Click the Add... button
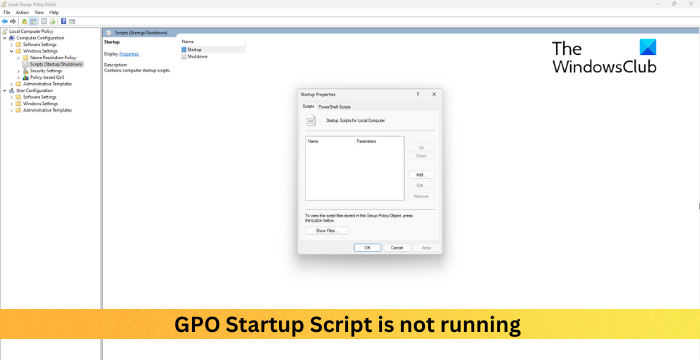The height and width of the screenshot is (360, 700). tap(421, 175)
